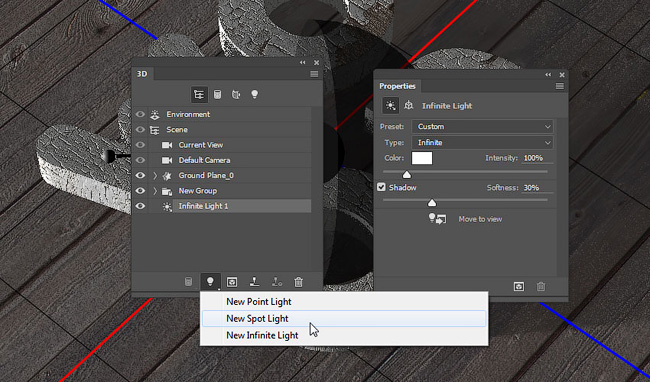Click the Intensity 100% value field
Viewport: 650px width, 382px height.
[x=537, y=158]
